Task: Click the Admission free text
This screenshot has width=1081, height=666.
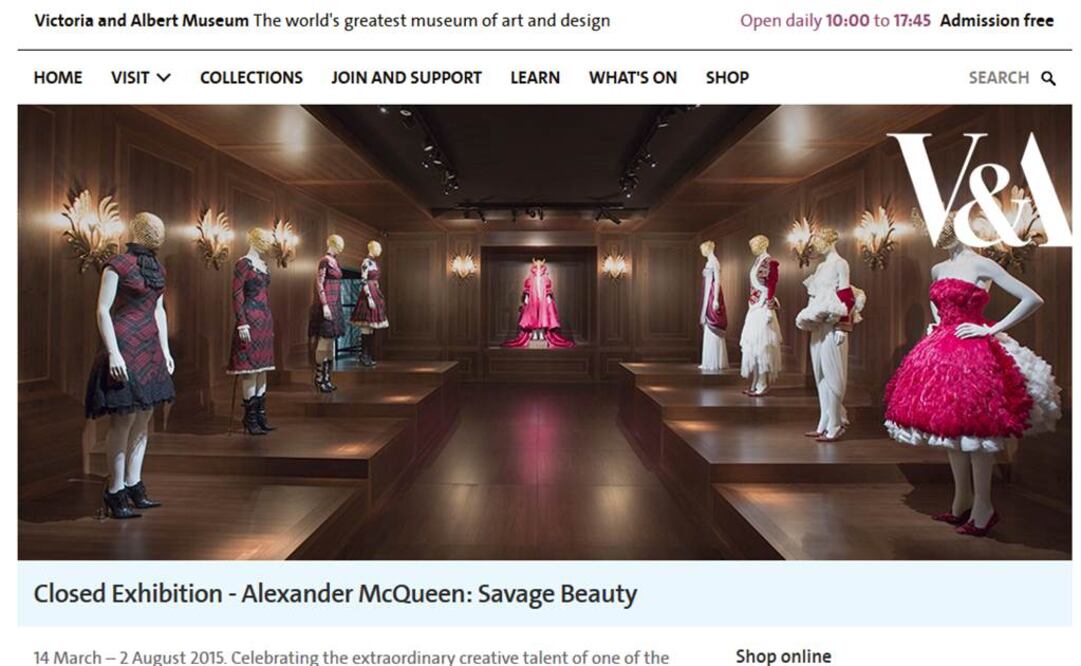Action: (x=996, y=21)
